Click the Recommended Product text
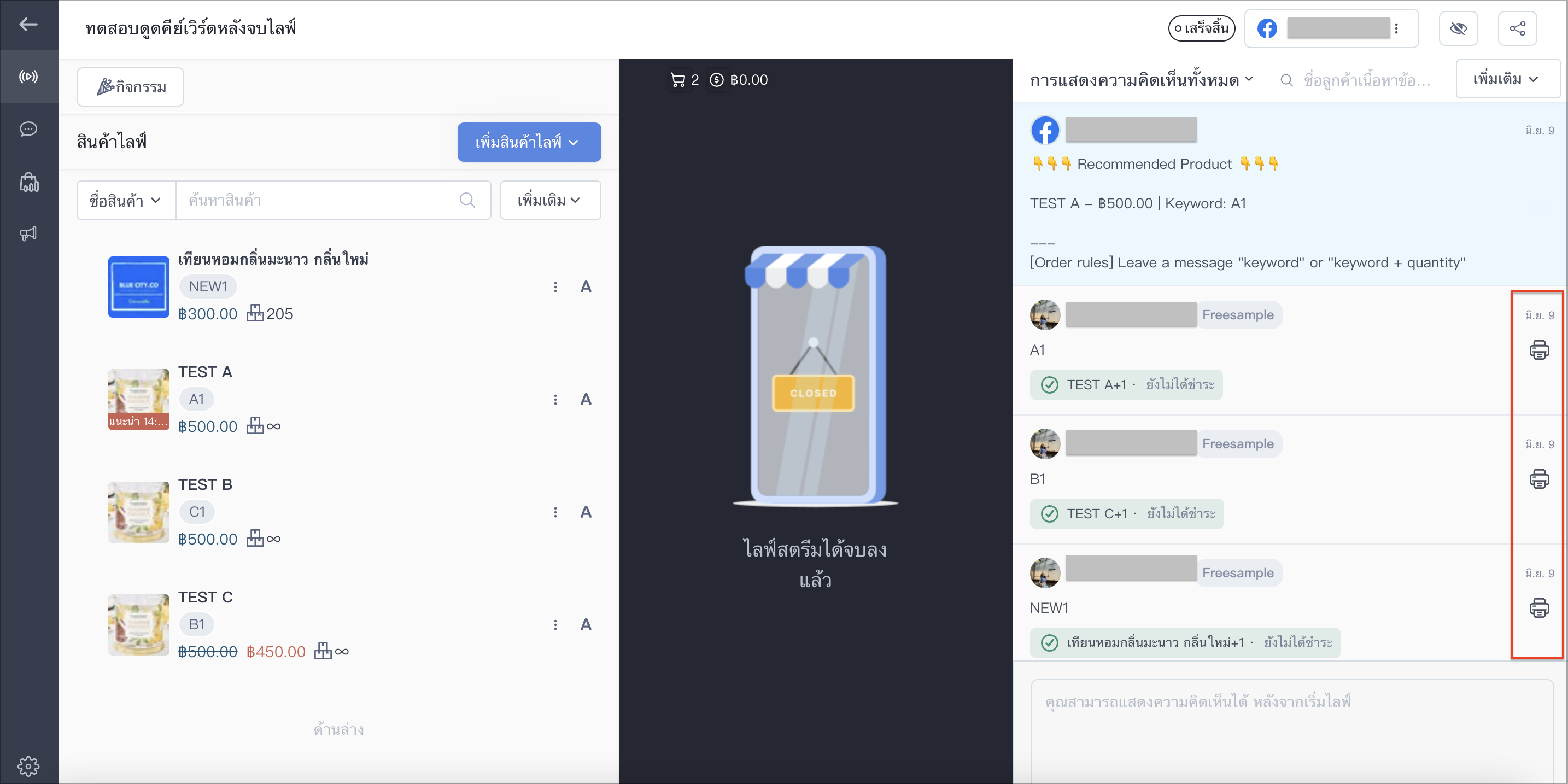Screen dimensions: 1568x784 [1154, 163]
